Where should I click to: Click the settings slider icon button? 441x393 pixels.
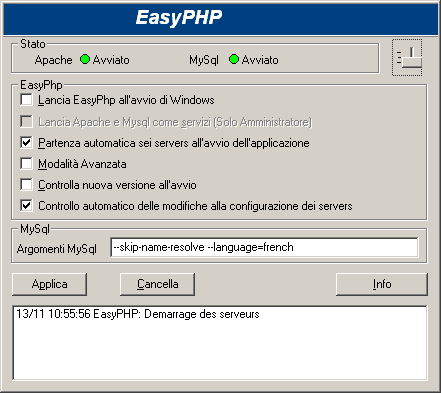pyautogui.click(x=407, y=57)
